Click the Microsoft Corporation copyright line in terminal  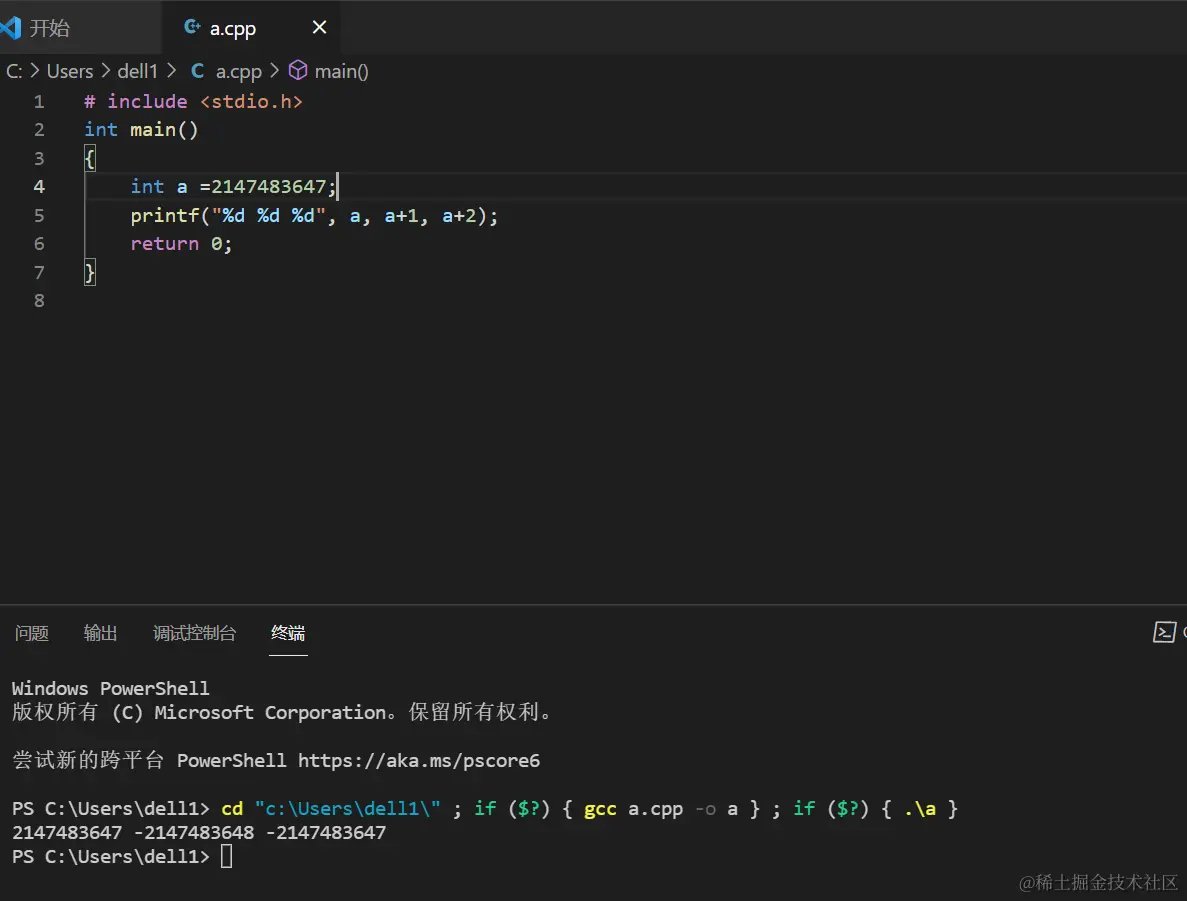point(283,712)
